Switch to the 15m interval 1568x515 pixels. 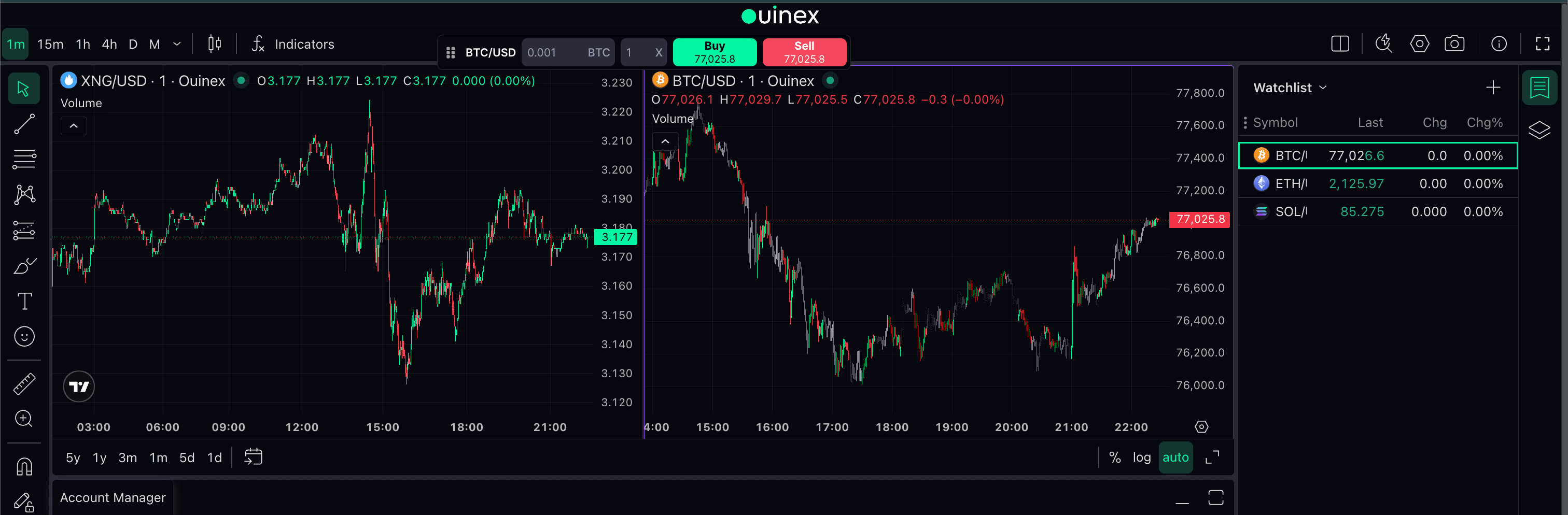click(50, 44)
